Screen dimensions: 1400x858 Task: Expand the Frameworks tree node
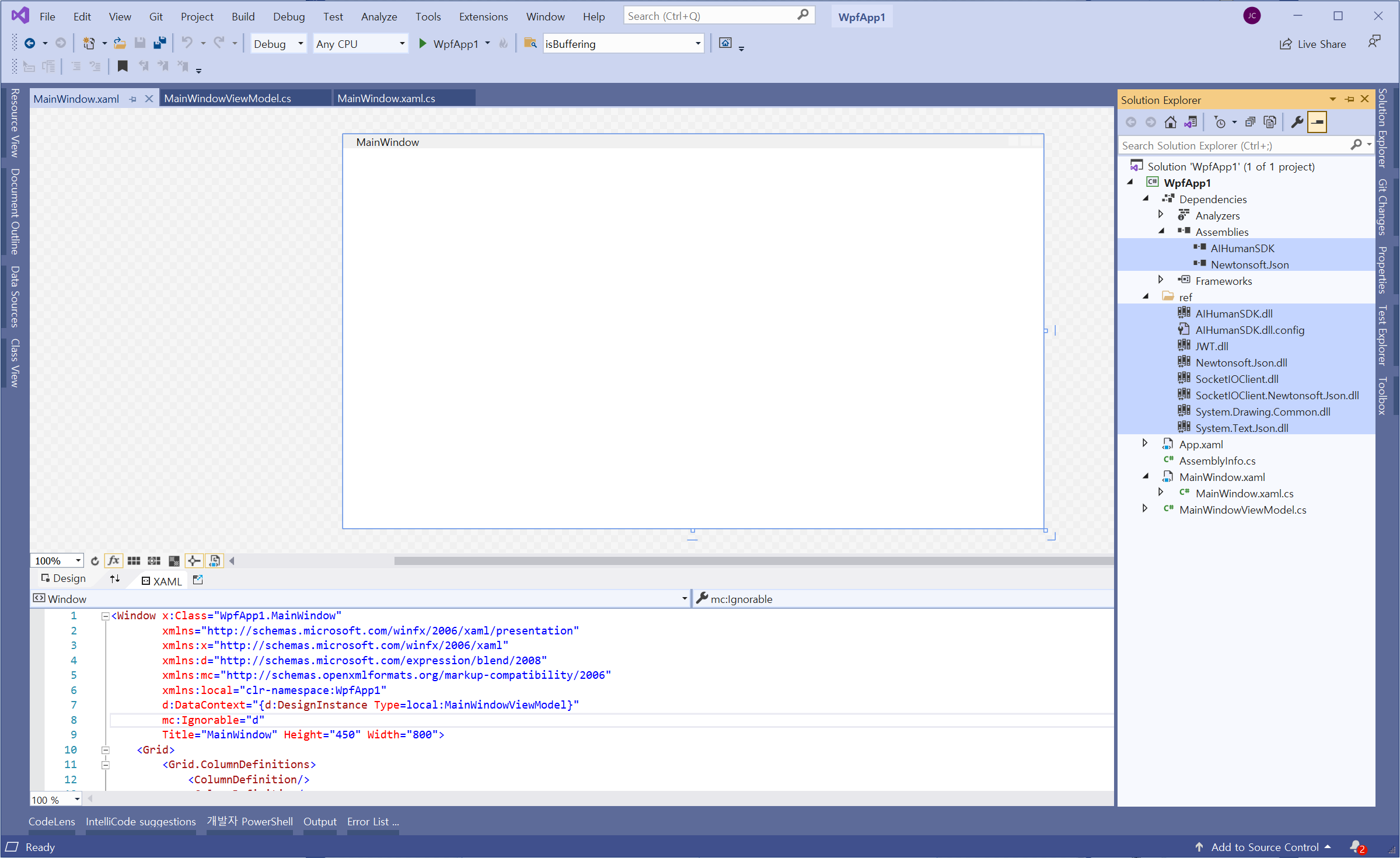pos(1161,280)
